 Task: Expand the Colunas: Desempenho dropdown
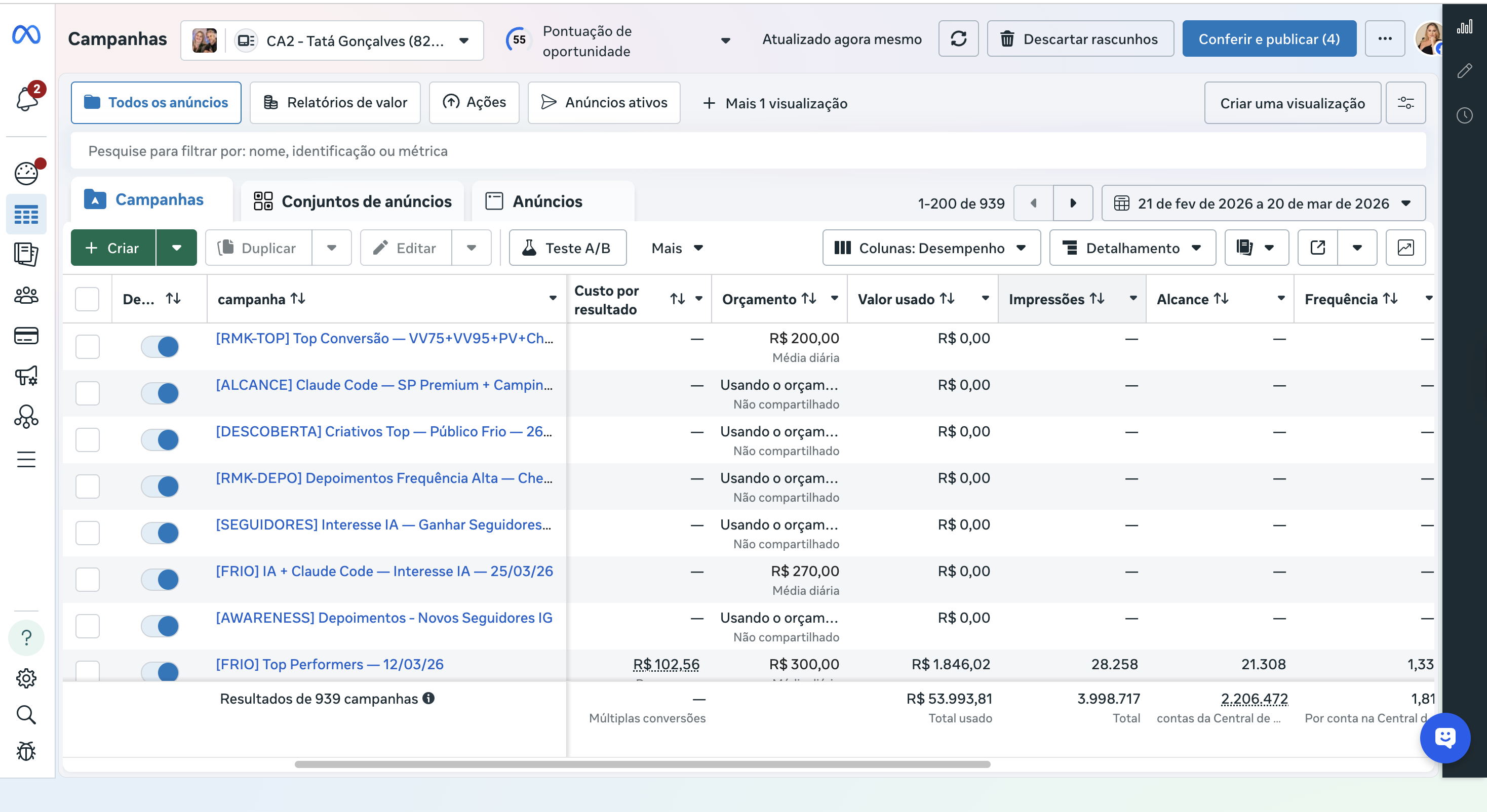pyautogui.click(x=930, y=248)
